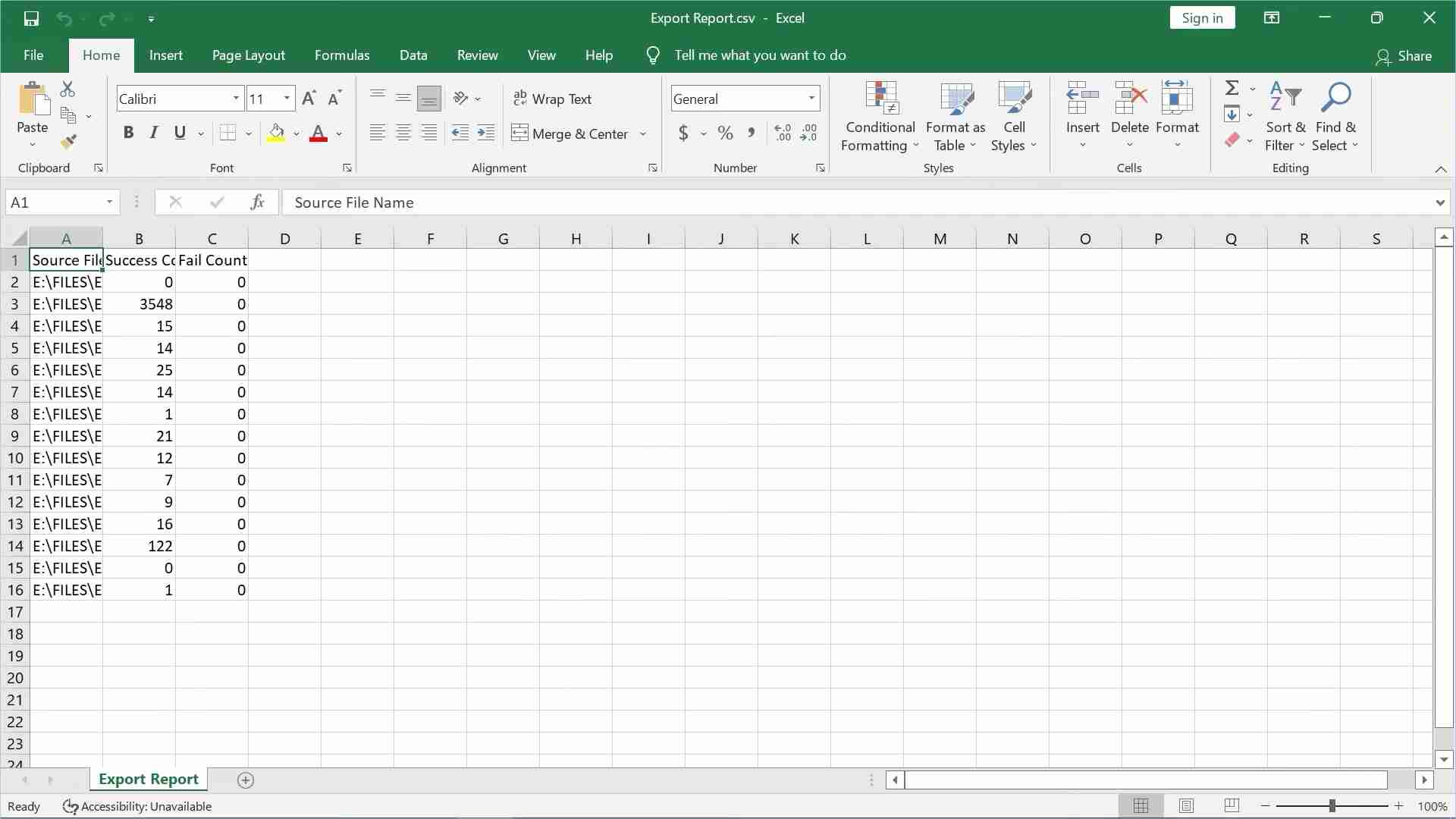Toggle Bold formatting

[x=128, y=133]
